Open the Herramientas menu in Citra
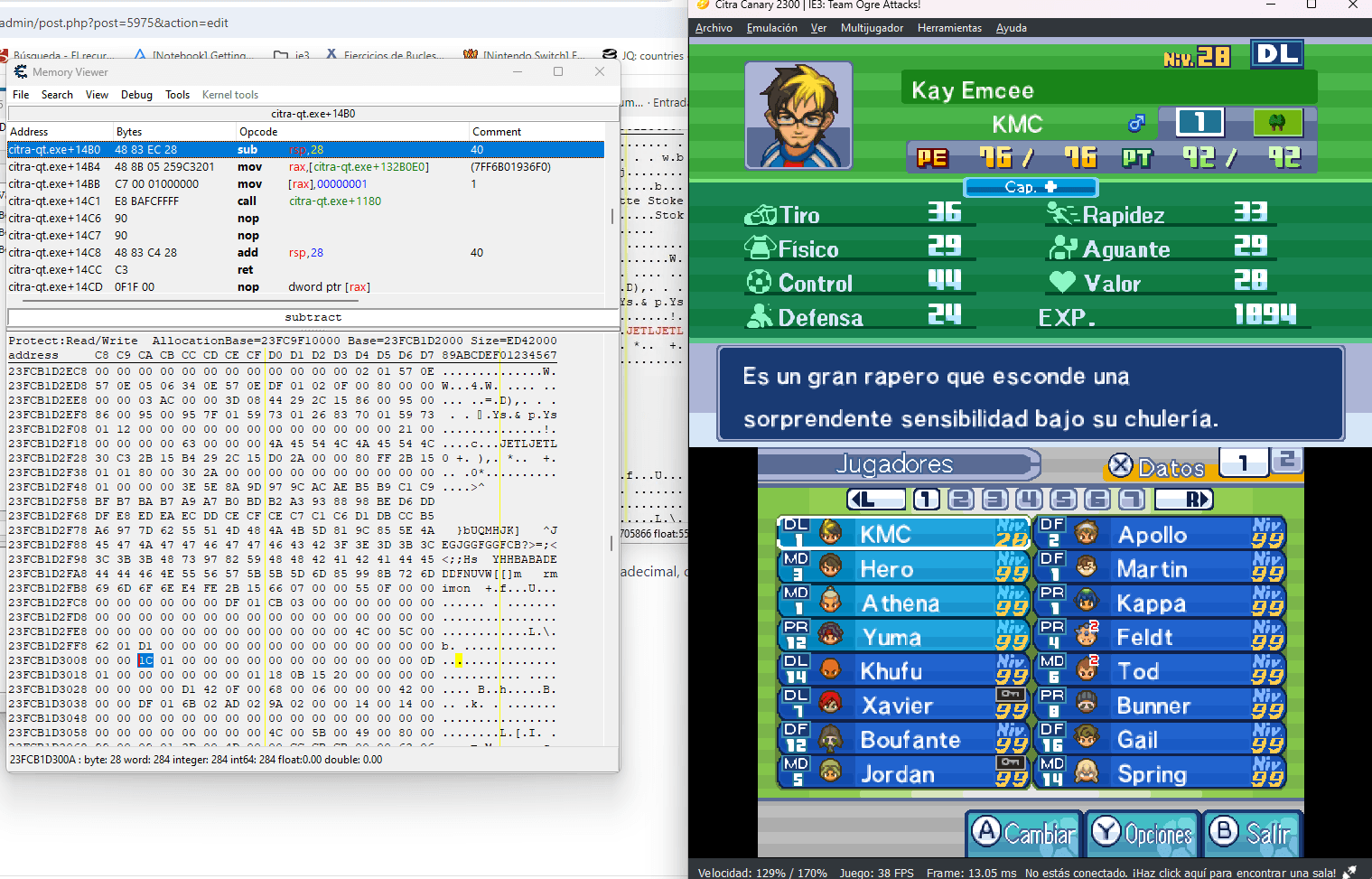 [949, 28]
